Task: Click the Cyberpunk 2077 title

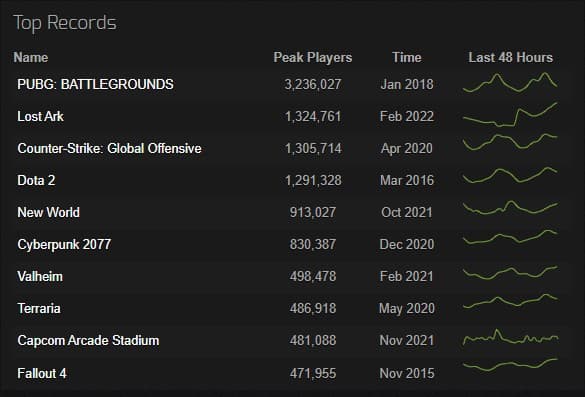Action: (64, 244)
